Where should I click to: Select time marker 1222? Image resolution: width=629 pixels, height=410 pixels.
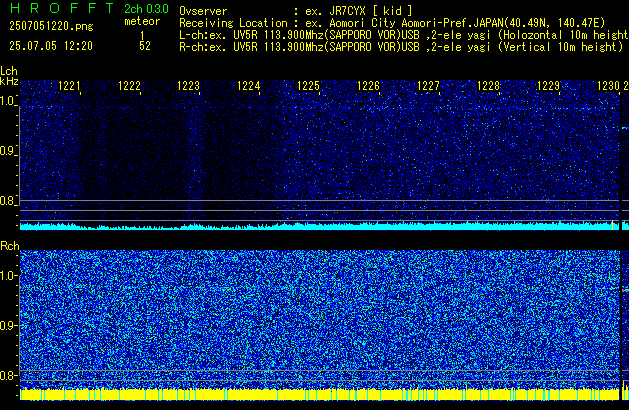[x=129, y=86]
